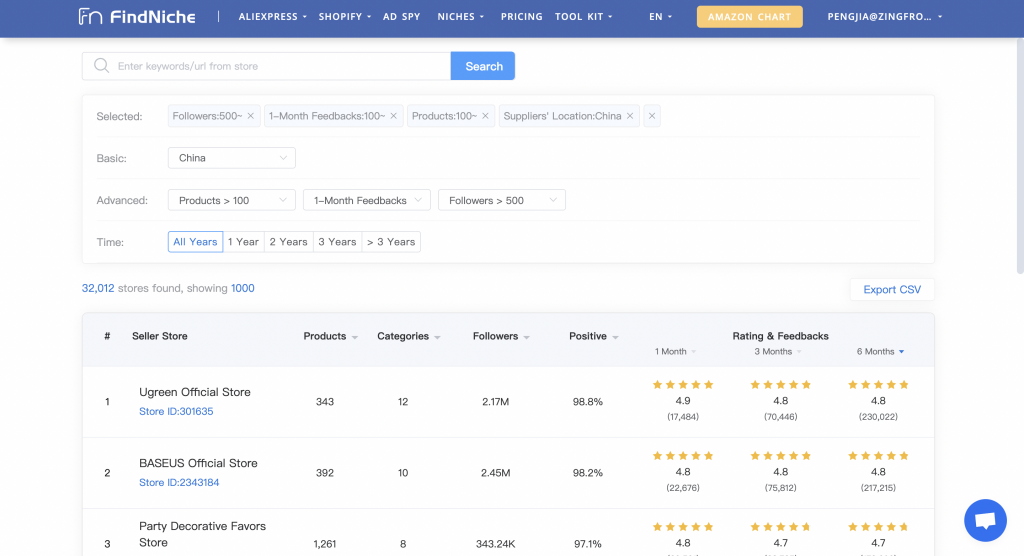Open Store ID:301635 link

(x=176, y=411)
